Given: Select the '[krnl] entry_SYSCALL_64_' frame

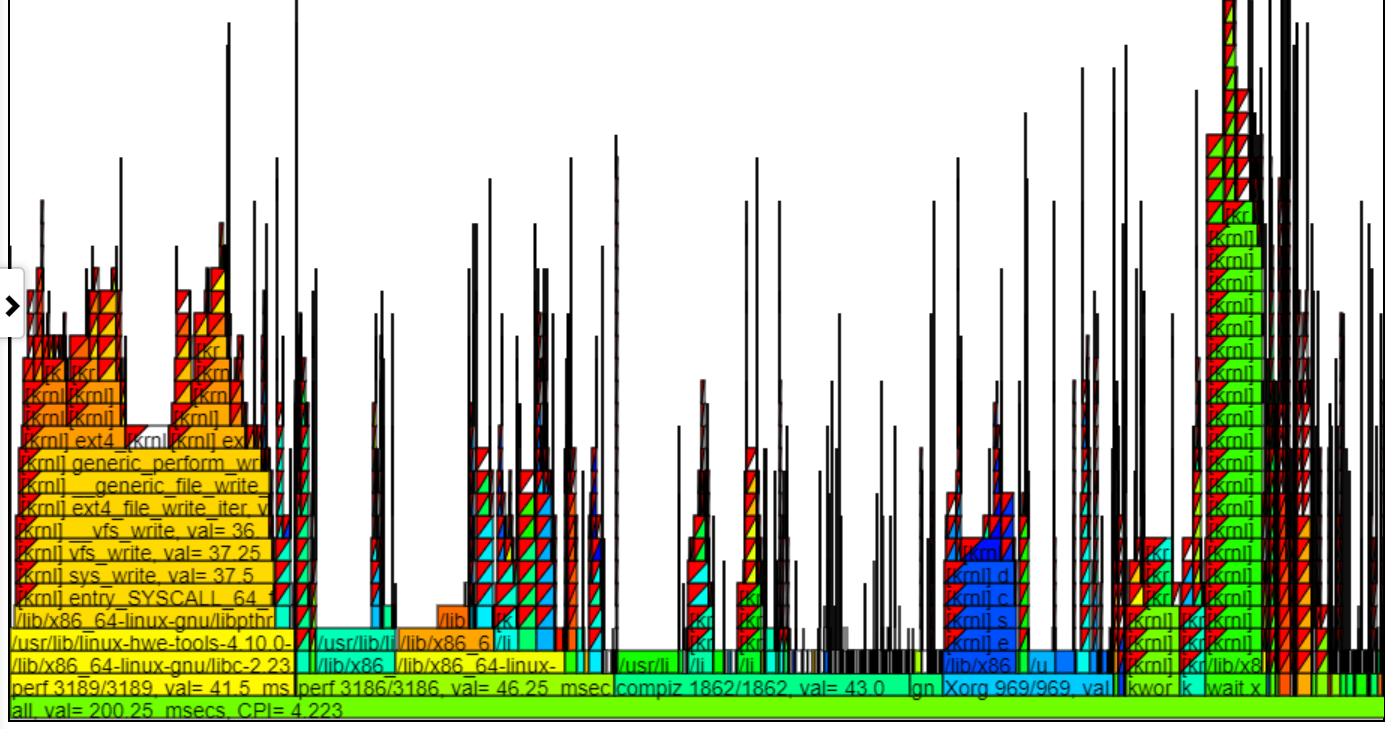Looking at the screenshot, I should click(x=145, y=597).
